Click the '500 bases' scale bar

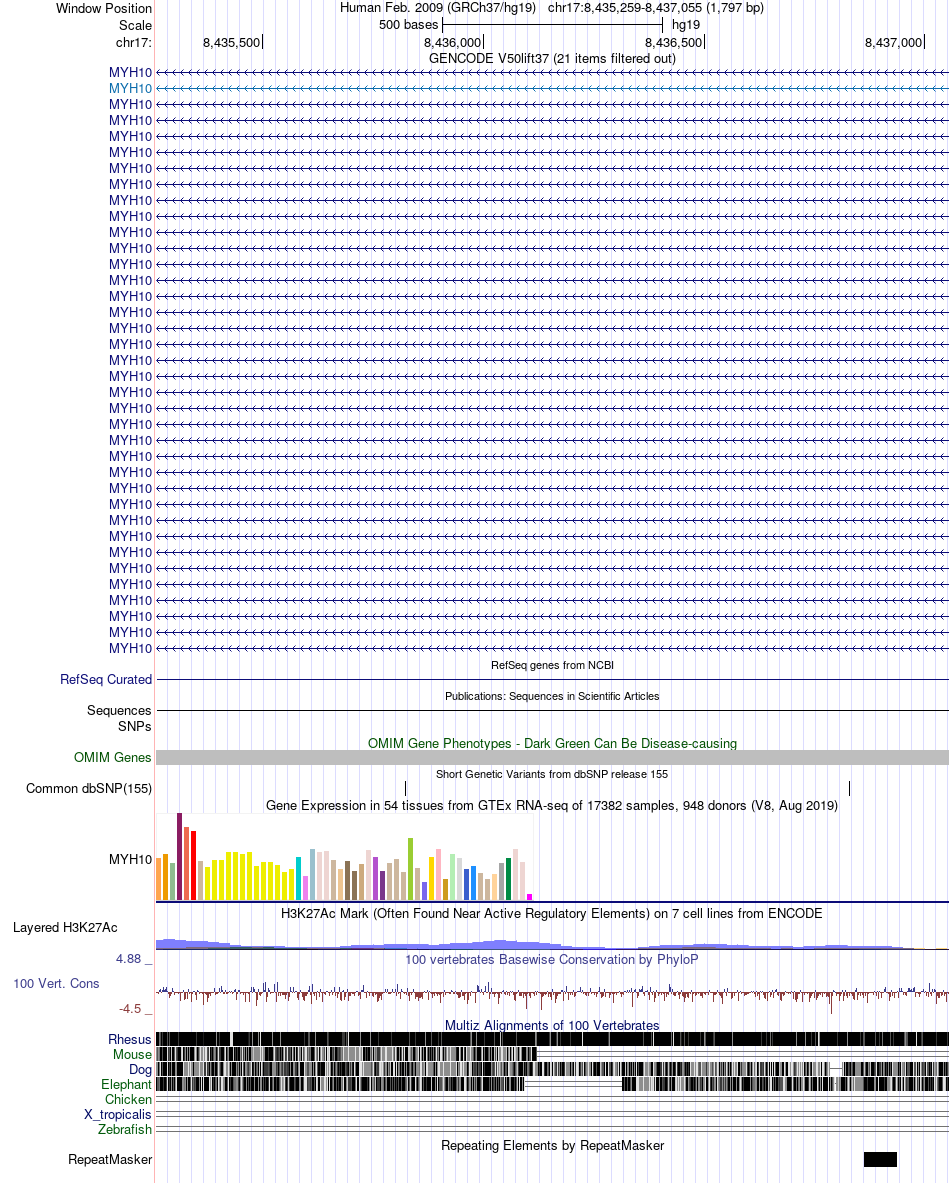[x=552, y=25]
